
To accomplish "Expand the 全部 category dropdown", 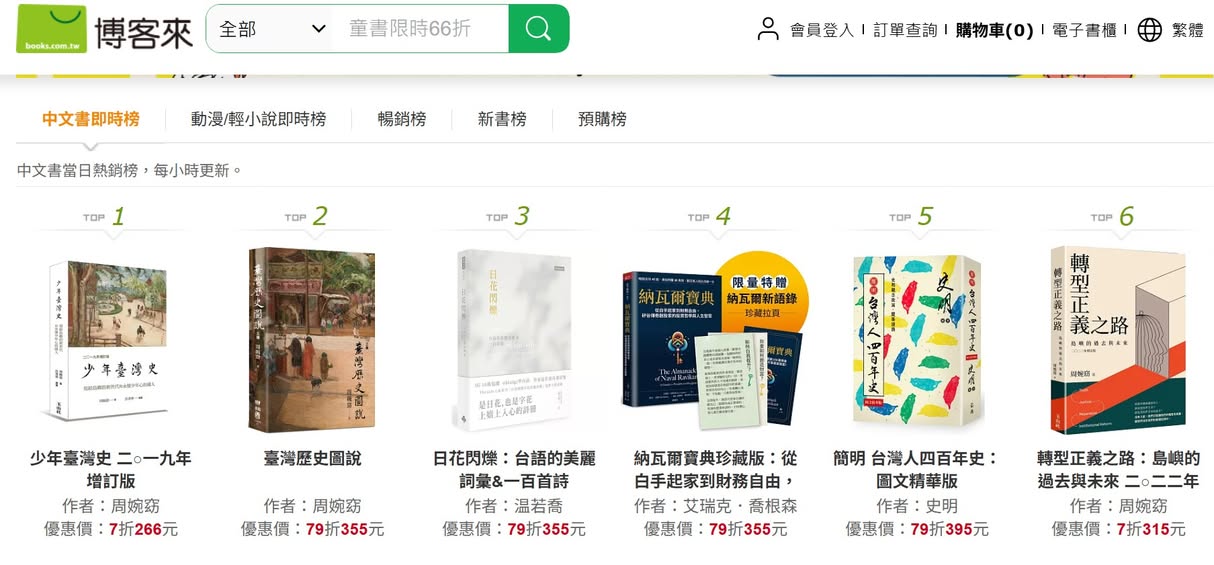I will point(272,29).
